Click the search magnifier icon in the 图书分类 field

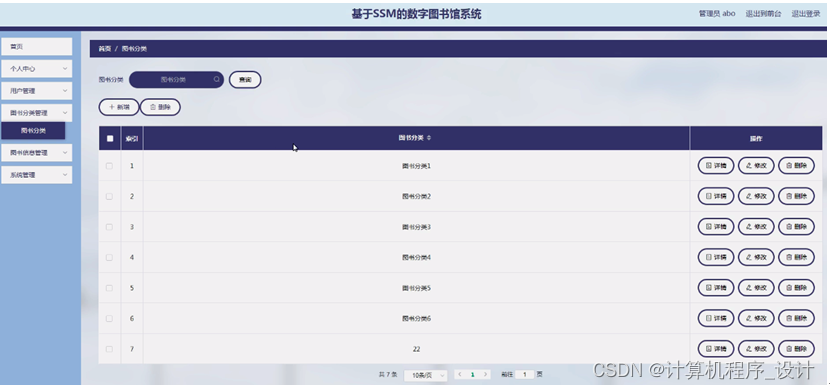(216, 79)
